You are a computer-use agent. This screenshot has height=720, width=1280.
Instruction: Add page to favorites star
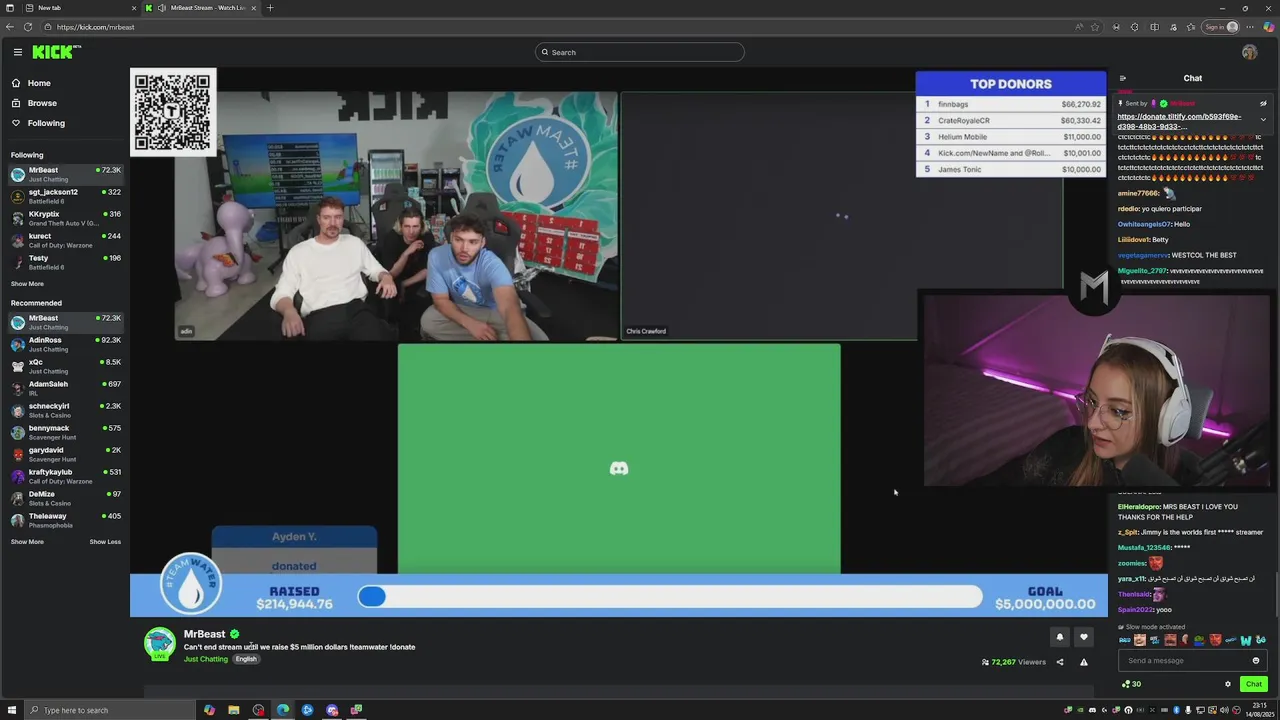[1095, 27]
